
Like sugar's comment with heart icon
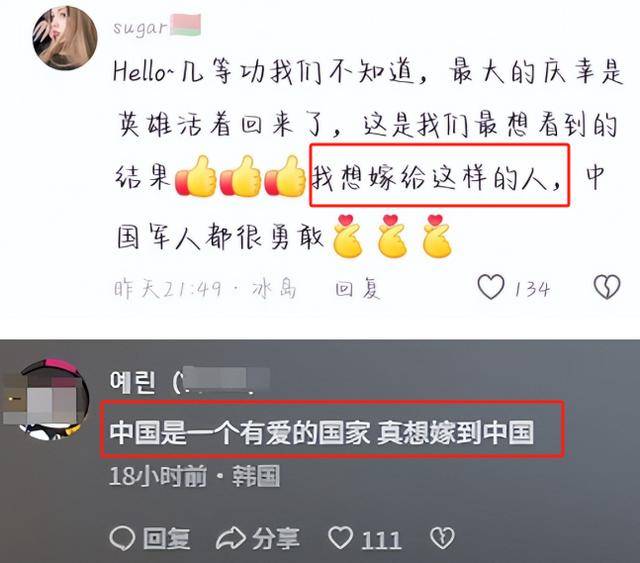[491, 287]
